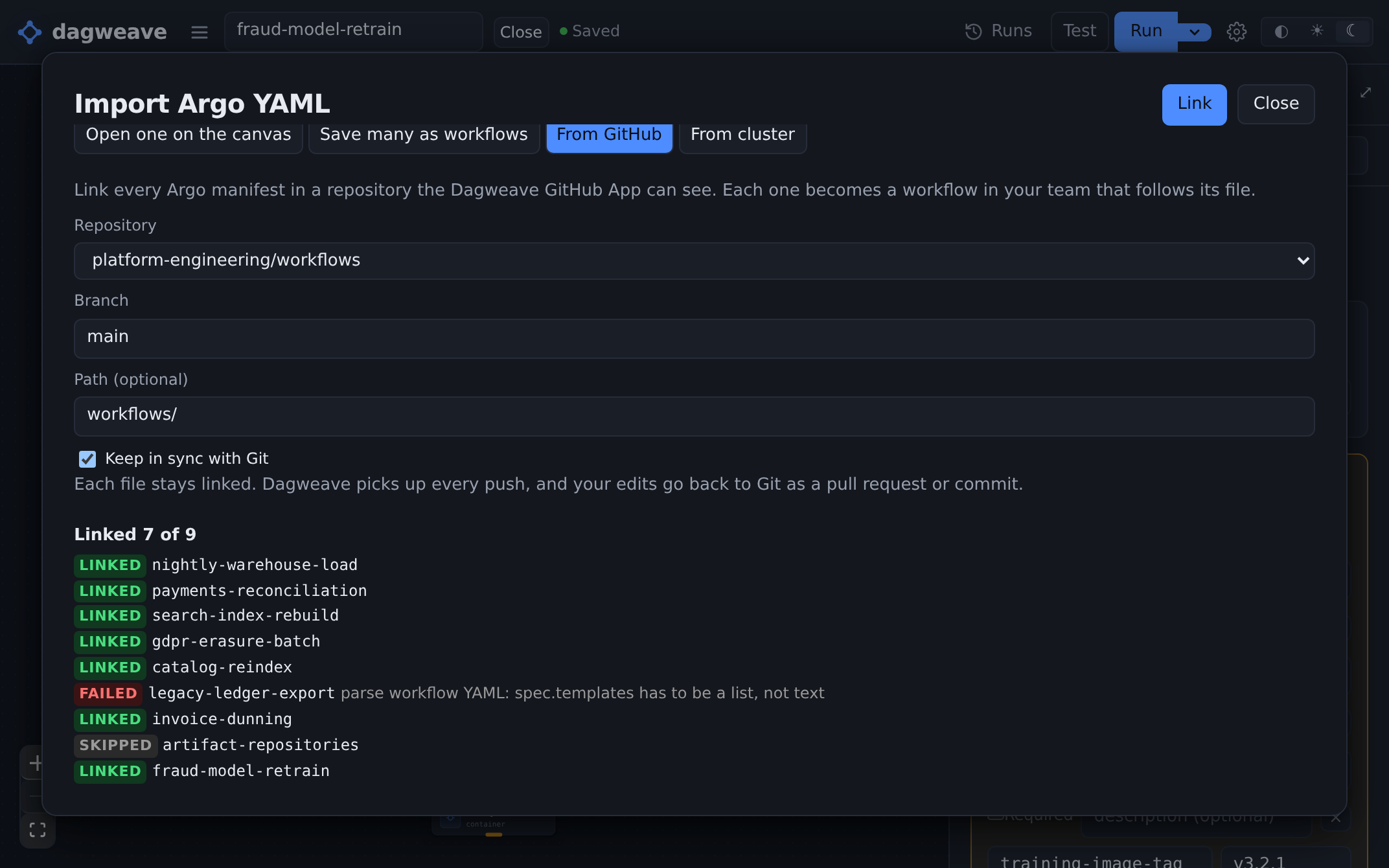Focus the Path input field

(694, 416)
